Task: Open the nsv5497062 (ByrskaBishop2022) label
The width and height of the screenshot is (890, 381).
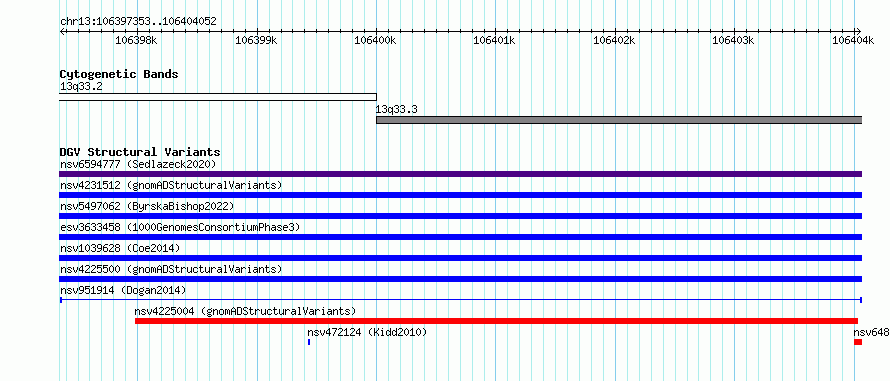Action: click(x=147, y=206)
